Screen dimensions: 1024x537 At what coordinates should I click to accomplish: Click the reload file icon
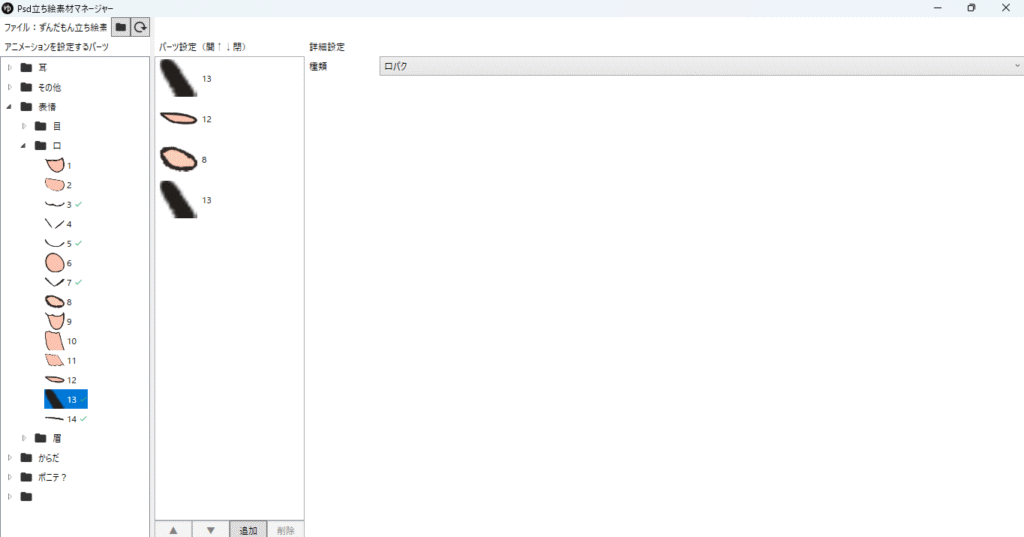coord(141,28)
